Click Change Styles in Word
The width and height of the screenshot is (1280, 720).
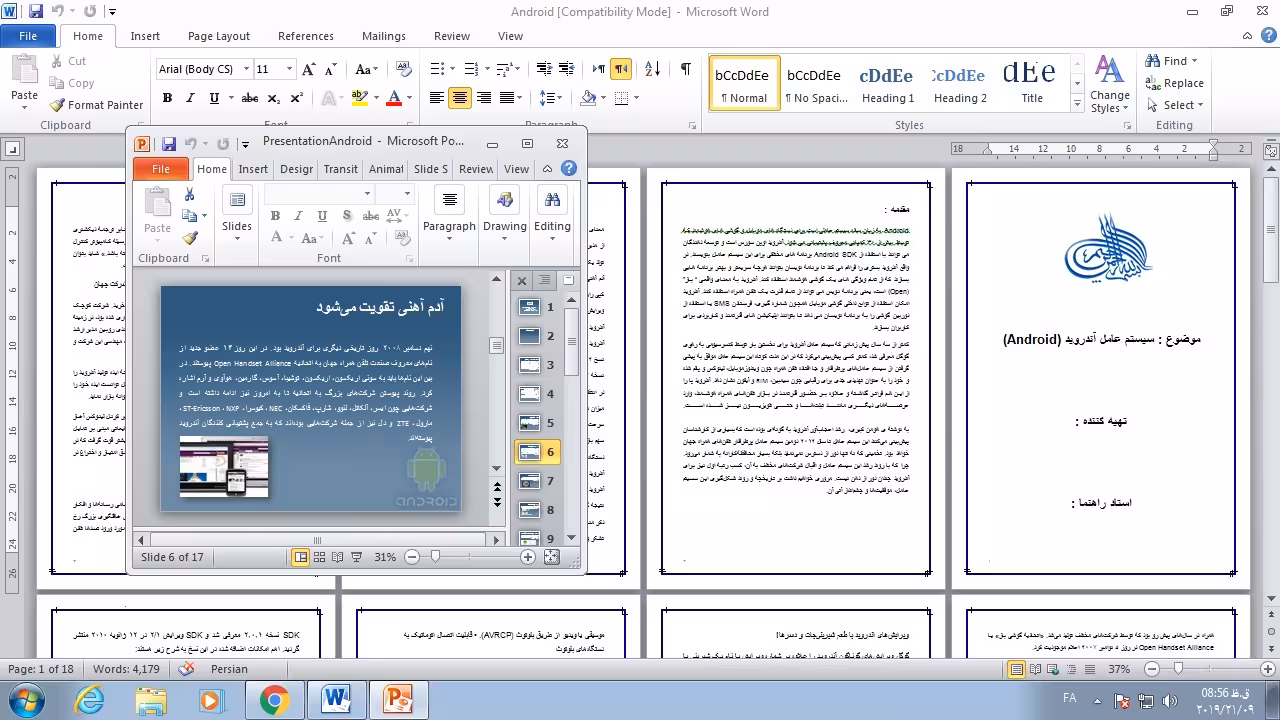tap(1110, 84)
